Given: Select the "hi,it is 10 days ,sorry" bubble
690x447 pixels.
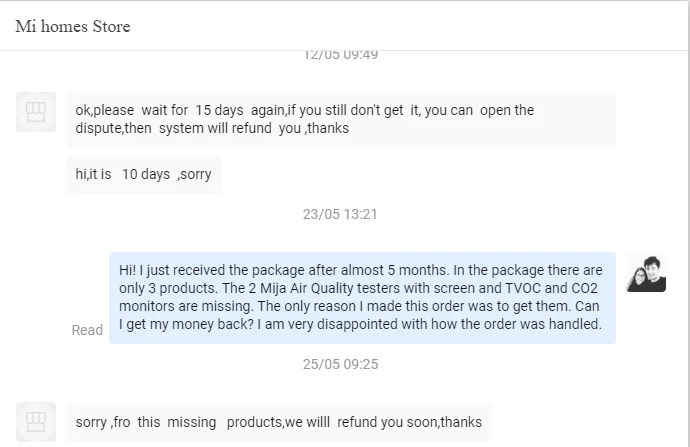Looking at the screenshot, I should point(143,174).
